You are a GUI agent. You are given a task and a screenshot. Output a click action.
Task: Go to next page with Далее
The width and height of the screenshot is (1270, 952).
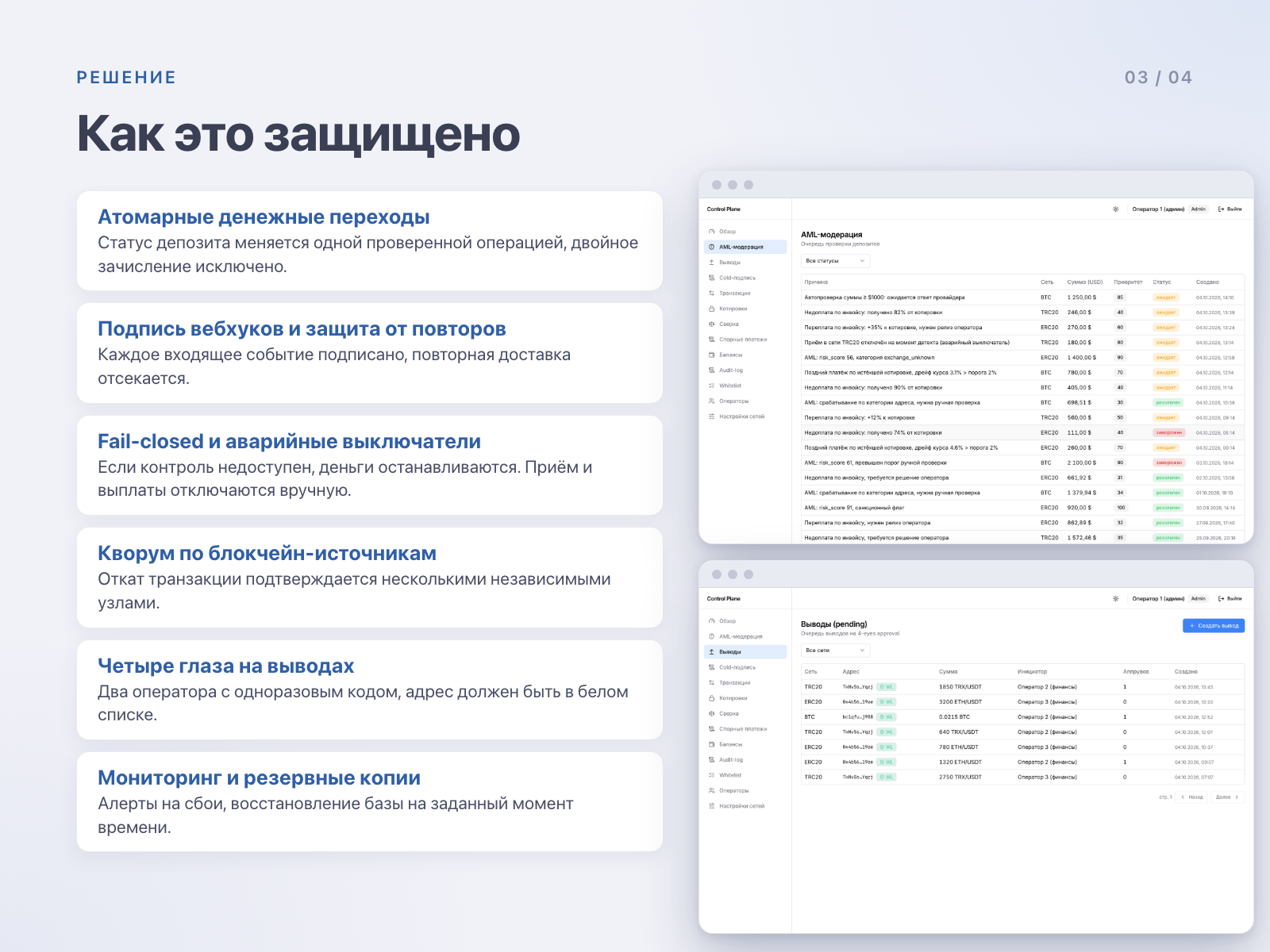[x=1227, y=797]
